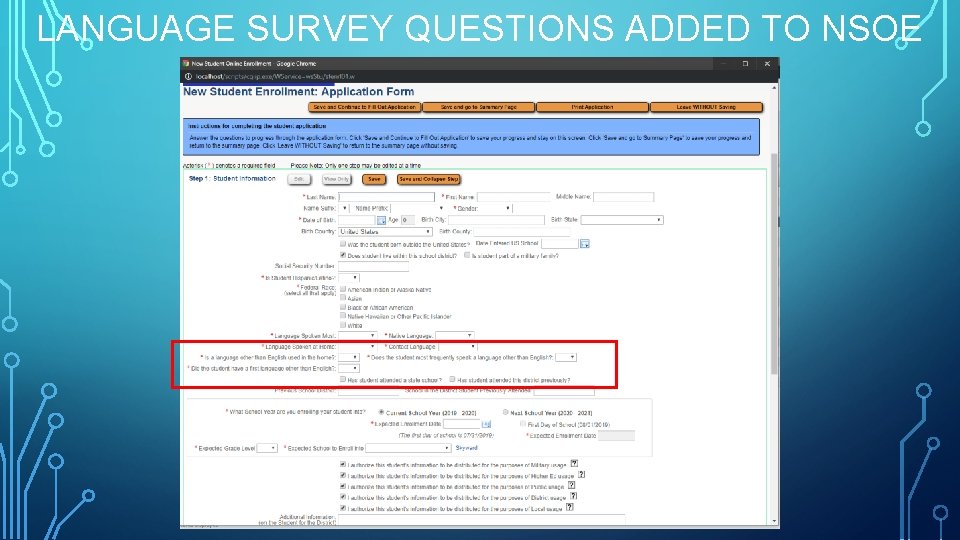Check the Asian race checkbox

pyautogui.click(x=343, y=298)
